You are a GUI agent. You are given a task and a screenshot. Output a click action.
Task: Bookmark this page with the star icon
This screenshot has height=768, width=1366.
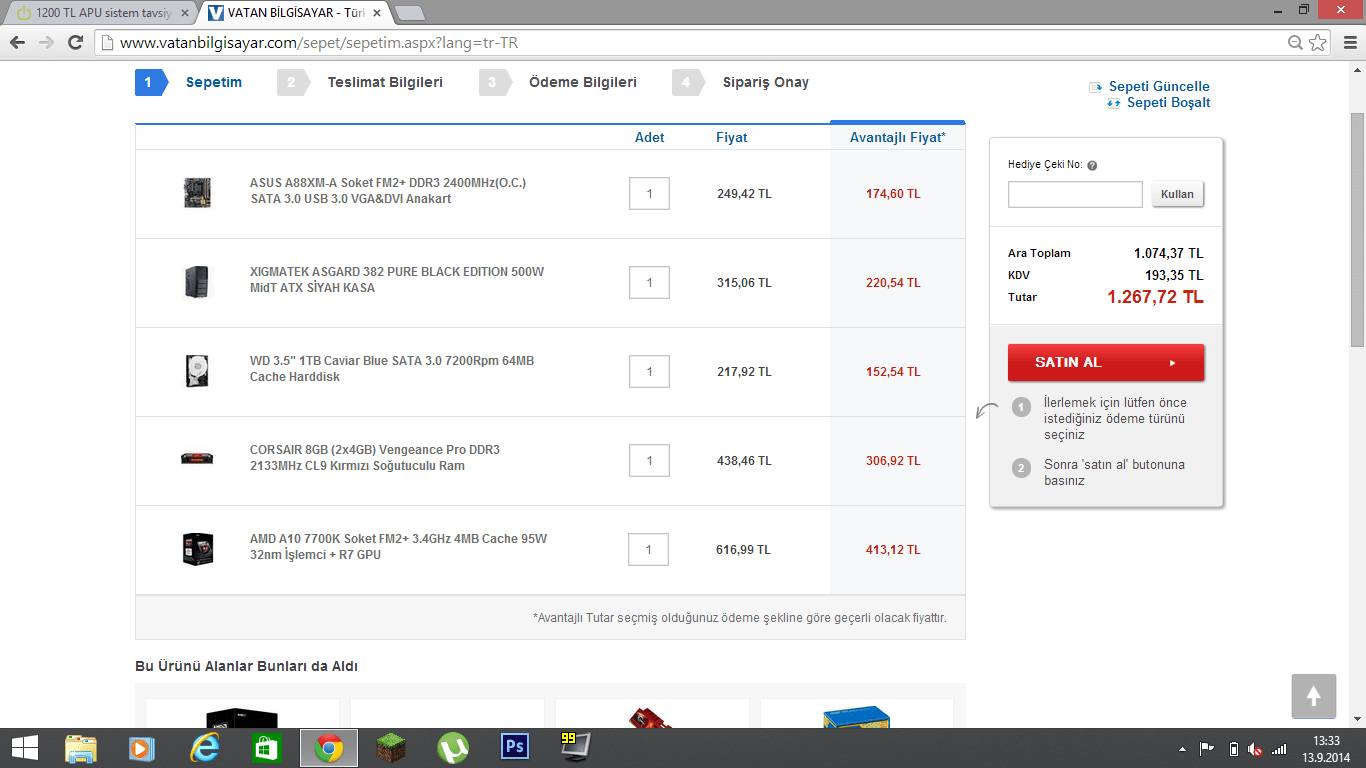click(1318, 43)
